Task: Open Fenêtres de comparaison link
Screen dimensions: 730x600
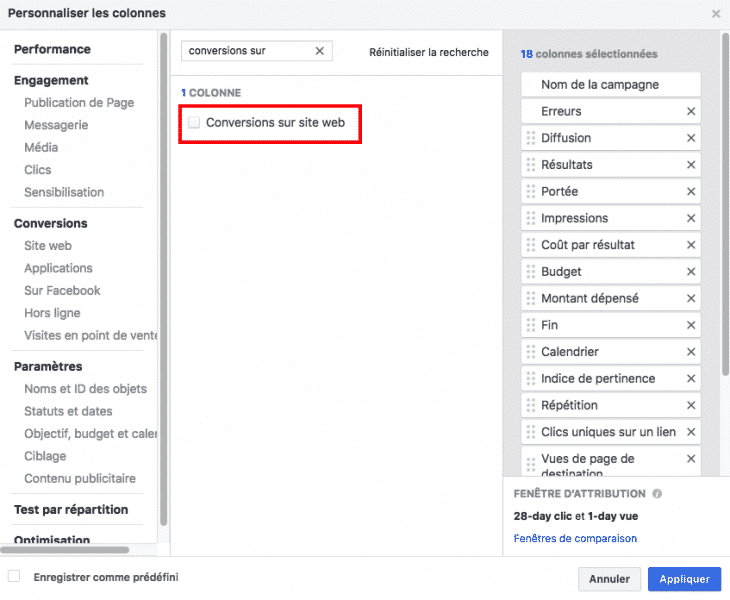Action: point(575,538)
